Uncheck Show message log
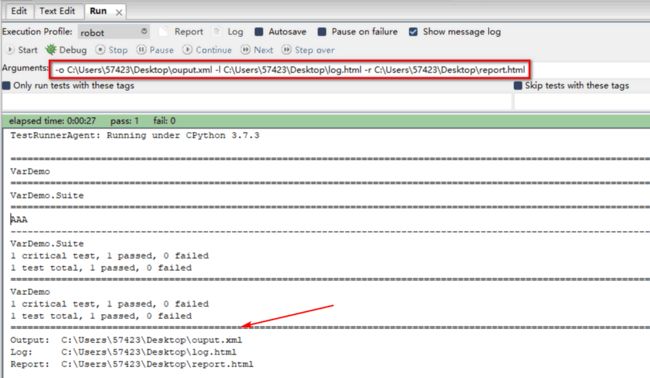Screen dimensions: 650x378 [413, 32]
